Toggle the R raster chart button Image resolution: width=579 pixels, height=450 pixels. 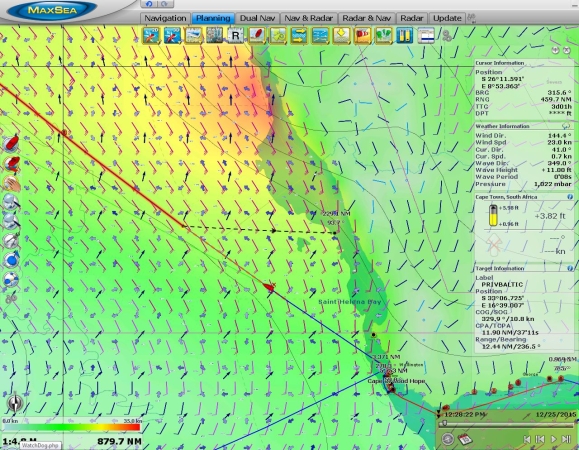point(235,36)
